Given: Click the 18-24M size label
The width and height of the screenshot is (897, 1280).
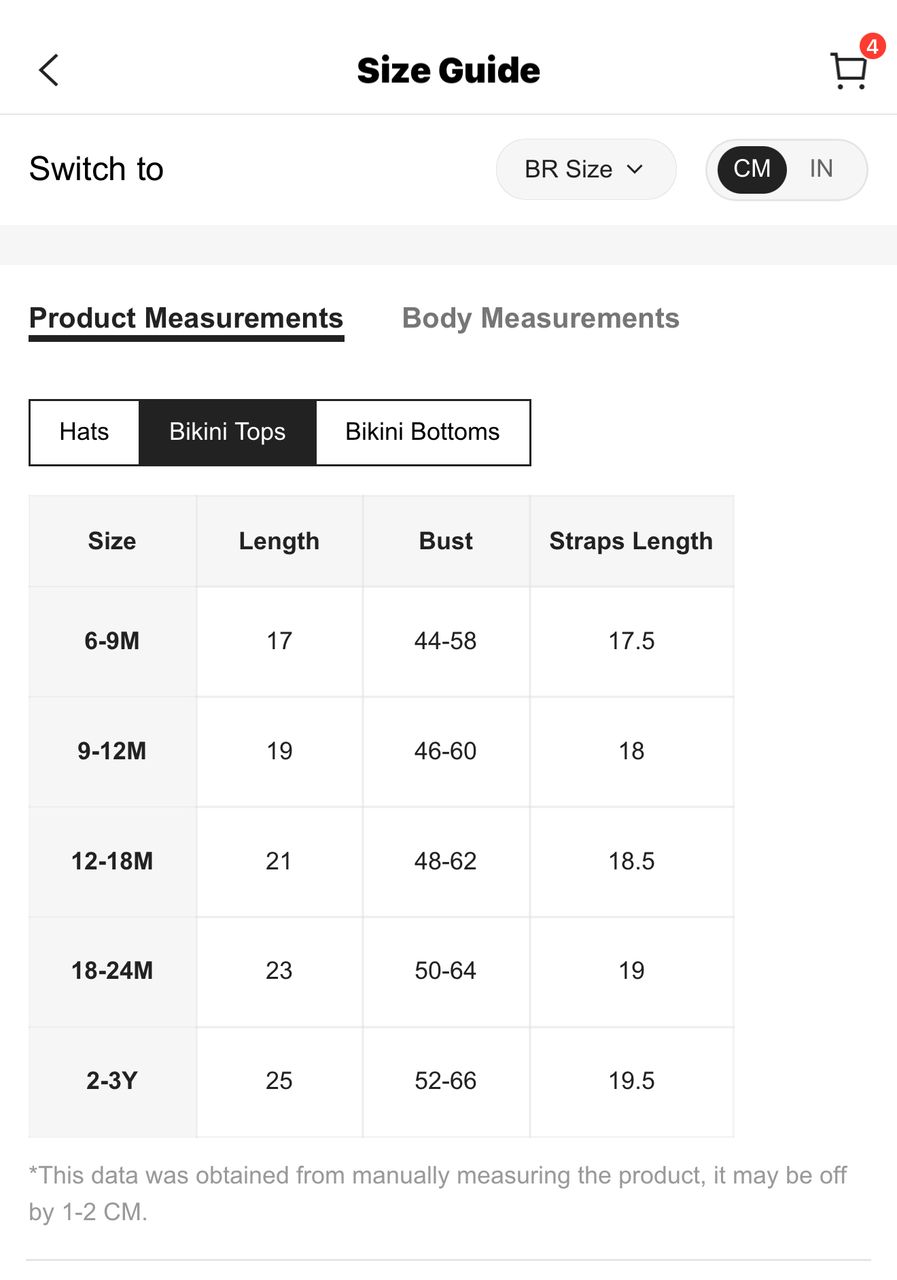Looking at the screenshot, I should pos(112,971).
